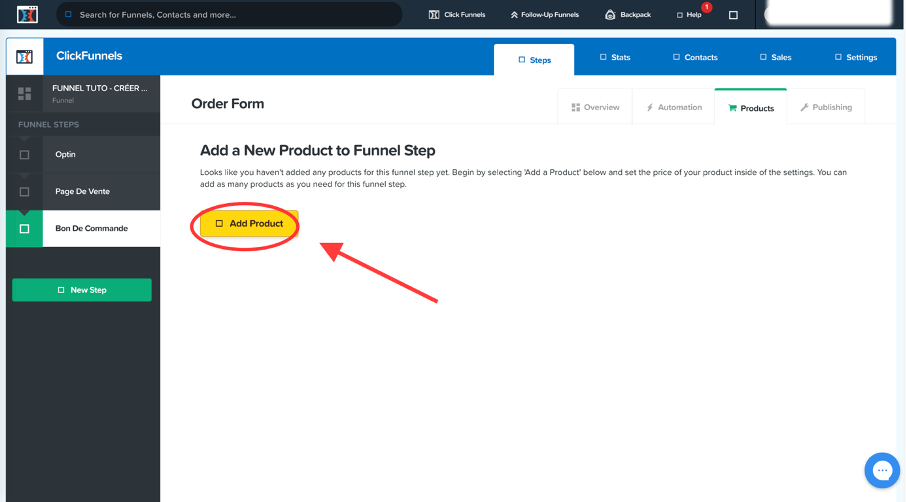Click the square icon next to Help
The height and width of the screenshot is (502, 906).
pos(733,15)
